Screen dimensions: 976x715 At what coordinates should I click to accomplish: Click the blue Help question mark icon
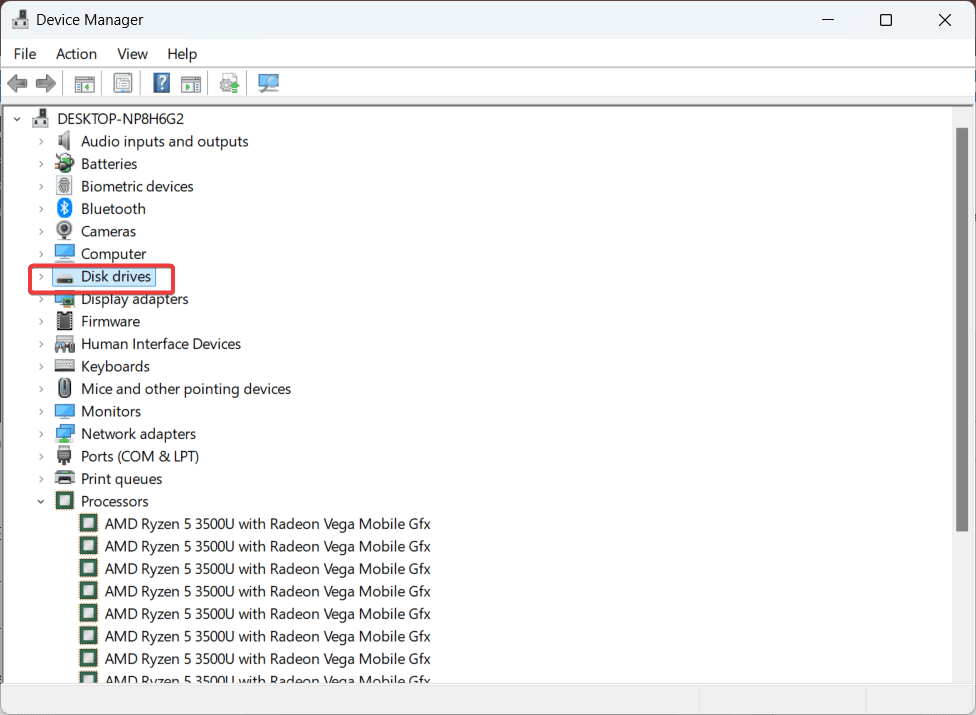point(161,83)
